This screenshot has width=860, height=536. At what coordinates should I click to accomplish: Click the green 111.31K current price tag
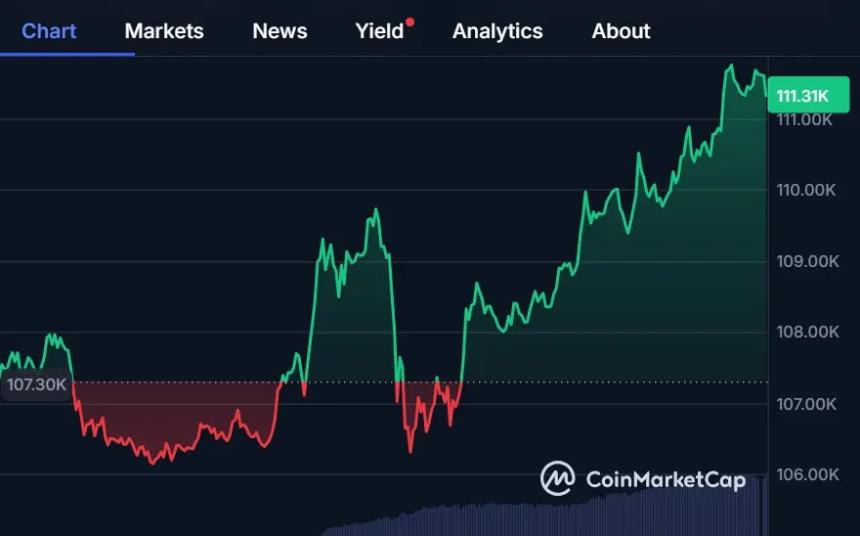coord(803,96)
